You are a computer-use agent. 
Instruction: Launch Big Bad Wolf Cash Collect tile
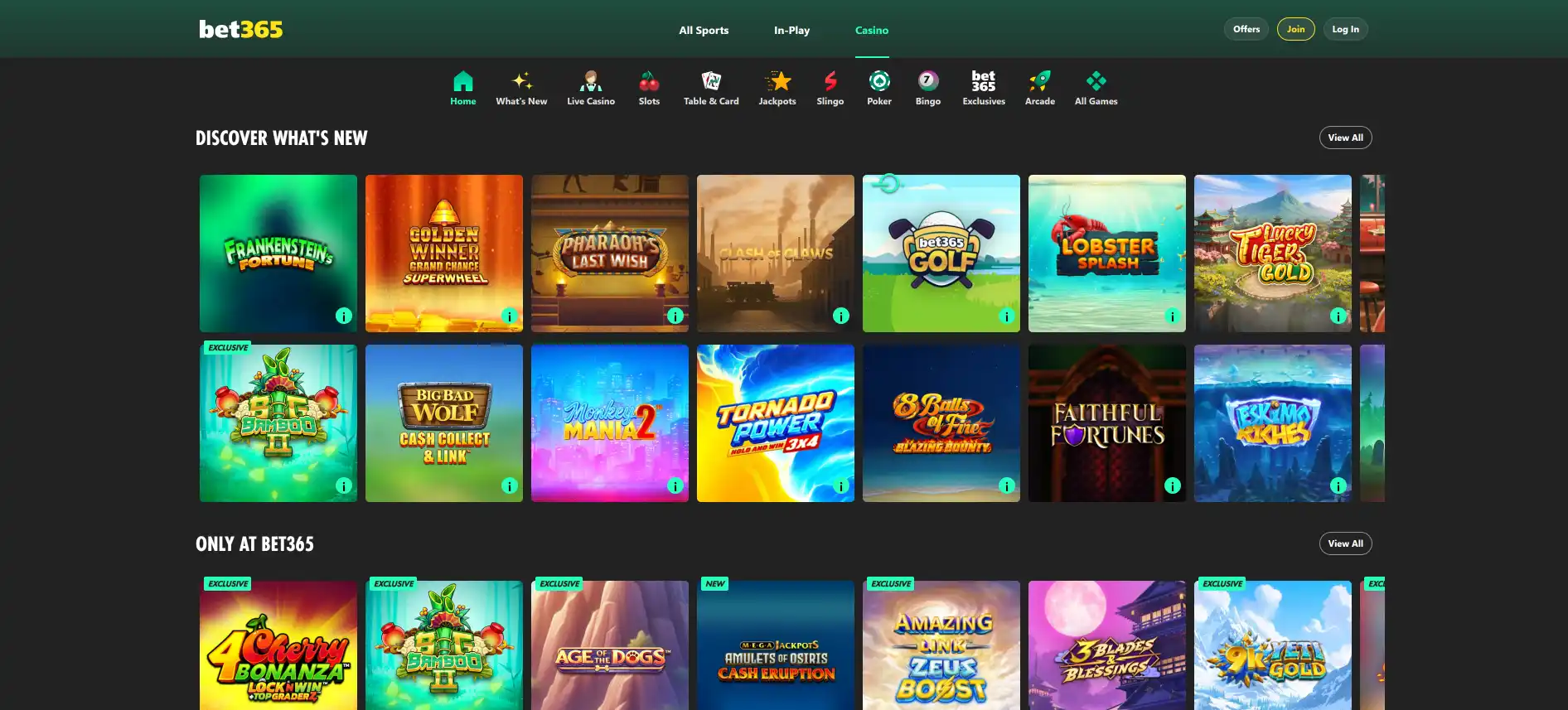(x=444, y=423)
